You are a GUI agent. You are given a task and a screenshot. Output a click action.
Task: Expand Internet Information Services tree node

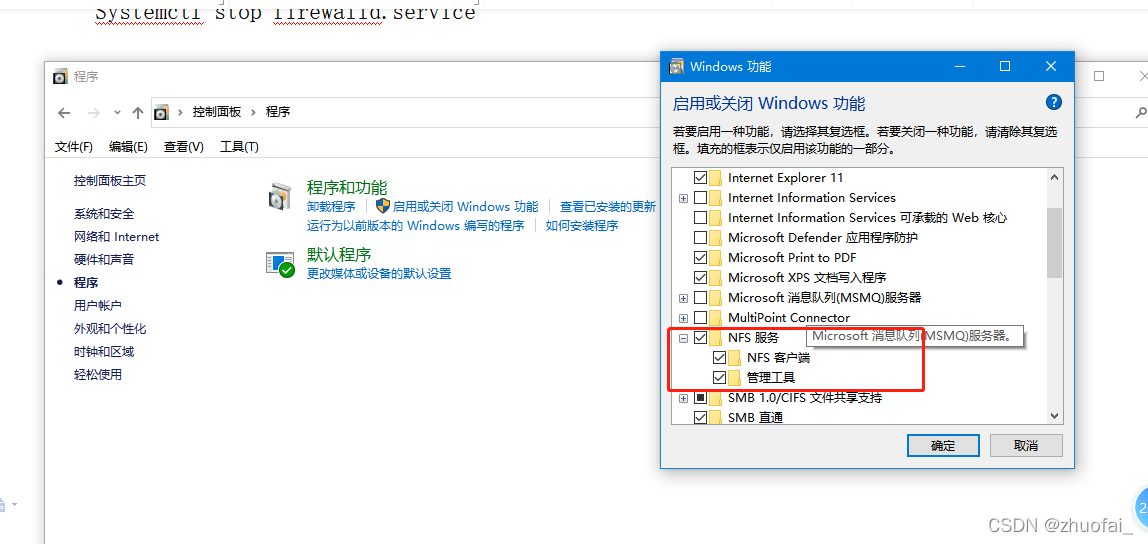click(683, 198)
